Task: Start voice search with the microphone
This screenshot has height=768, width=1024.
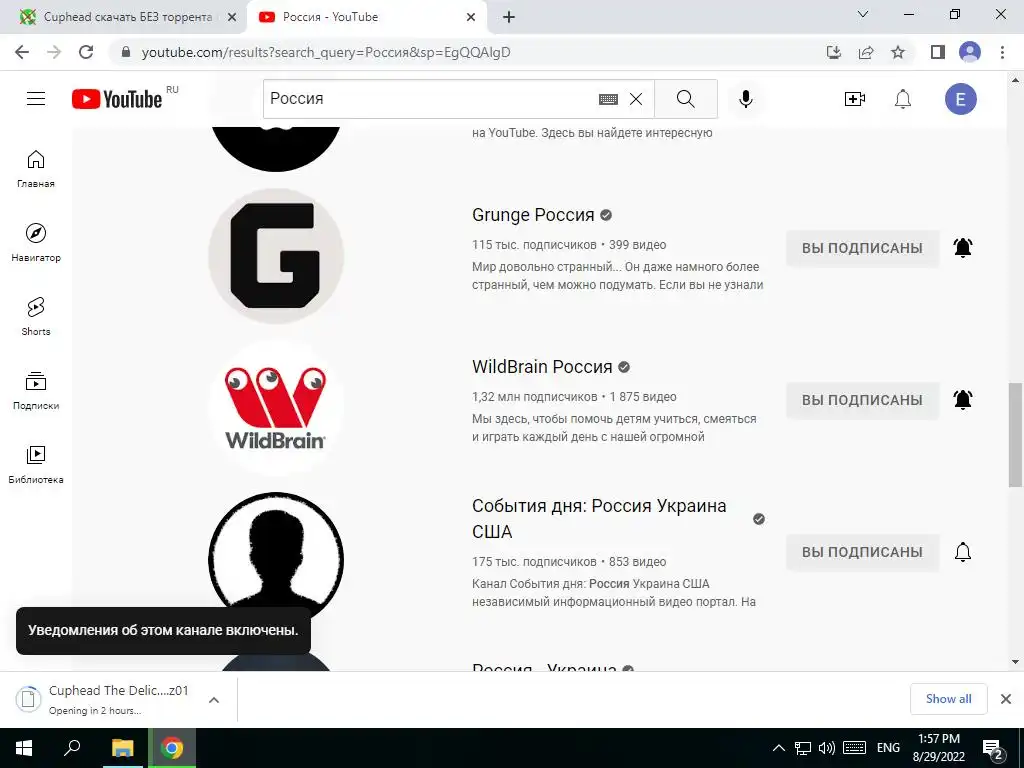Action: point(746,99)
